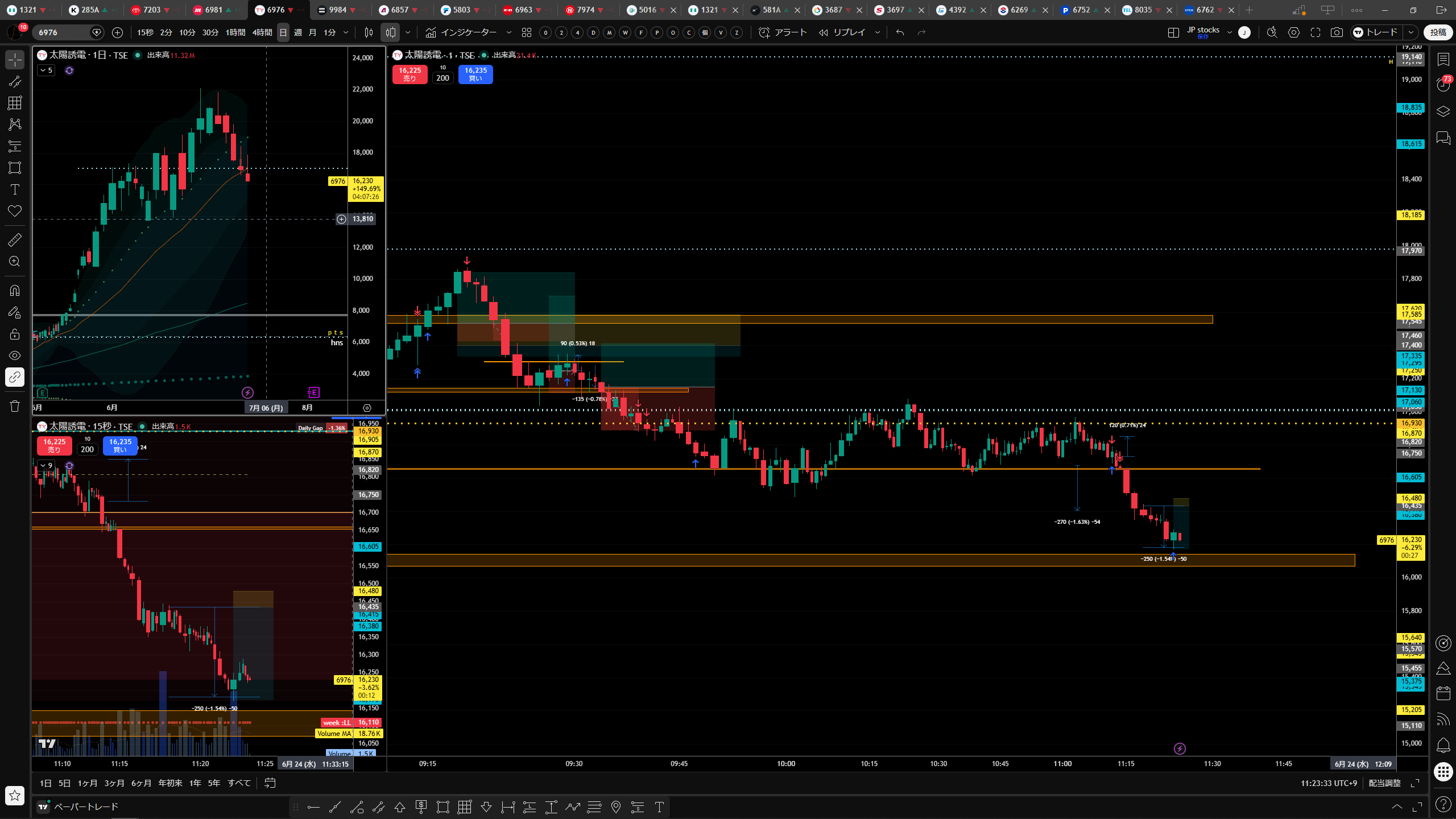
Task: Select the magnet mode icon
Action: click(x=15, y=291)
